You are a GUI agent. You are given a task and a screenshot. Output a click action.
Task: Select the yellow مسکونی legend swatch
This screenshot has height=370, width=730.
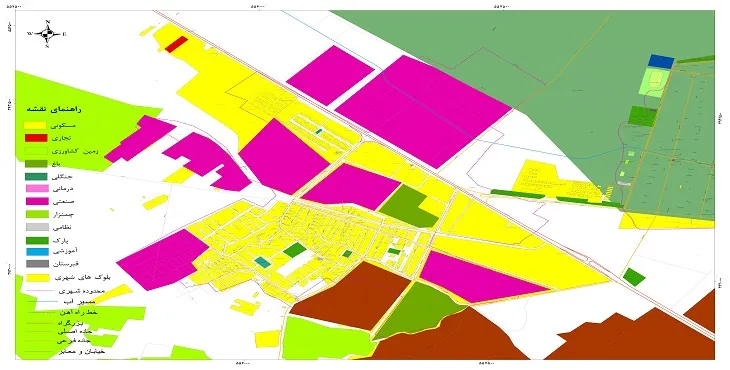35,125
